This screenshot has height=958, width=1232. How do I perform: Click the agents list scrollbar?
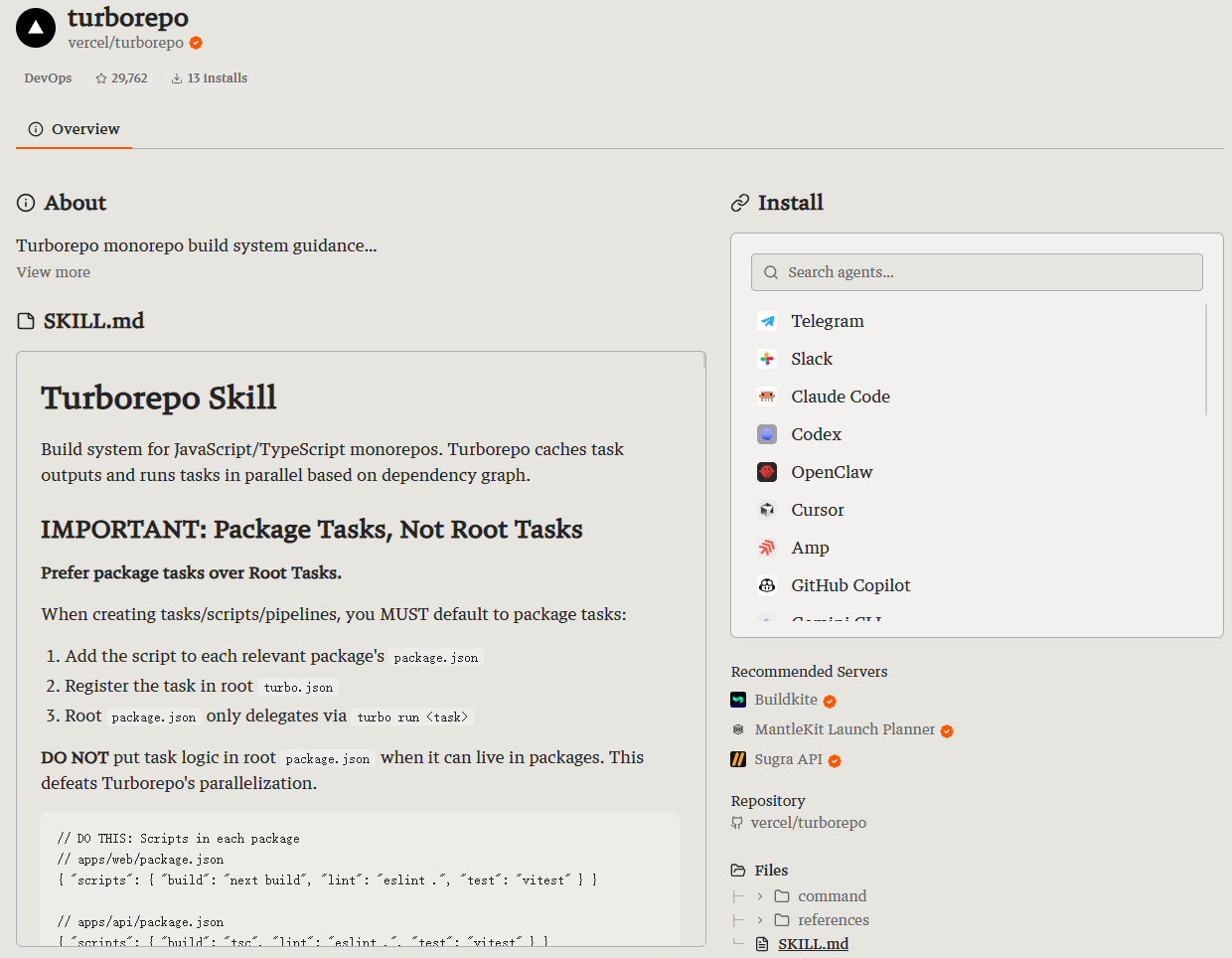(1206, 359)
